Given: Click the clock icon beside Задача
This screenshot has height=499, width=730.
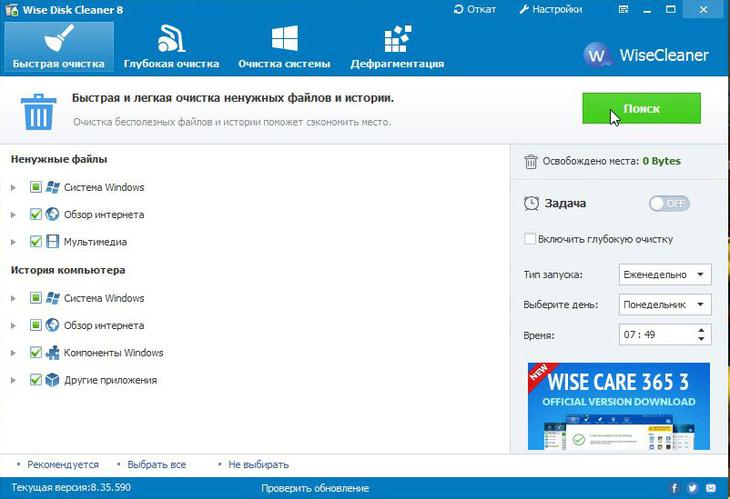Looking at the screenshot, I should tap(531, 203).
